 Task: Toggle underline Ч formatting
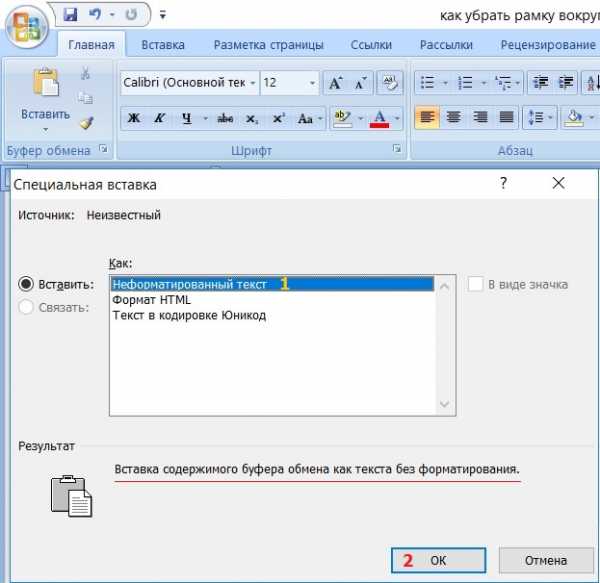tap(186, 118)
